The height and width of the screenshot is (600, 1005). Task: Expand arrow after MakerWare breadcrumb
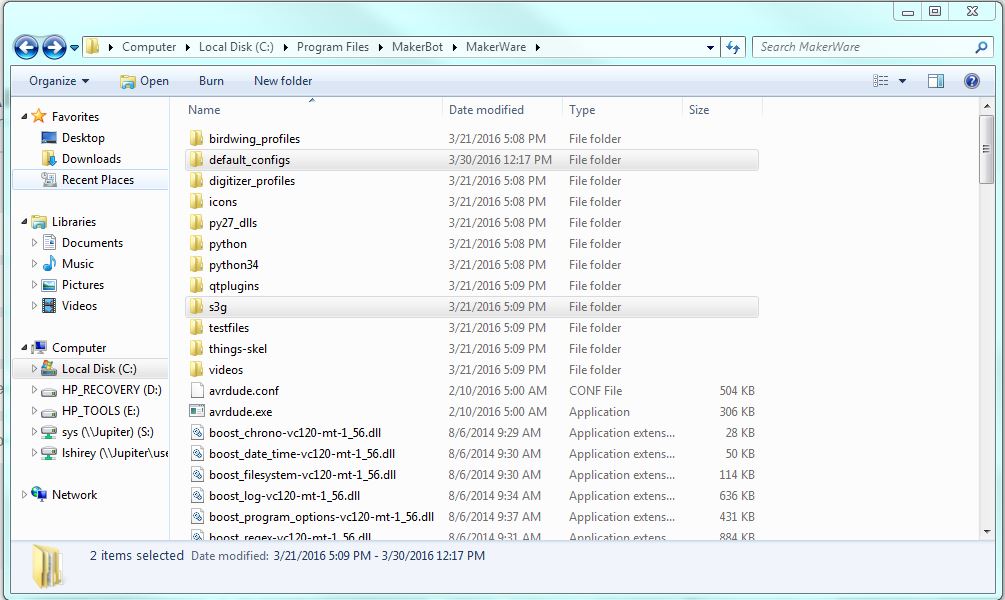537,47
